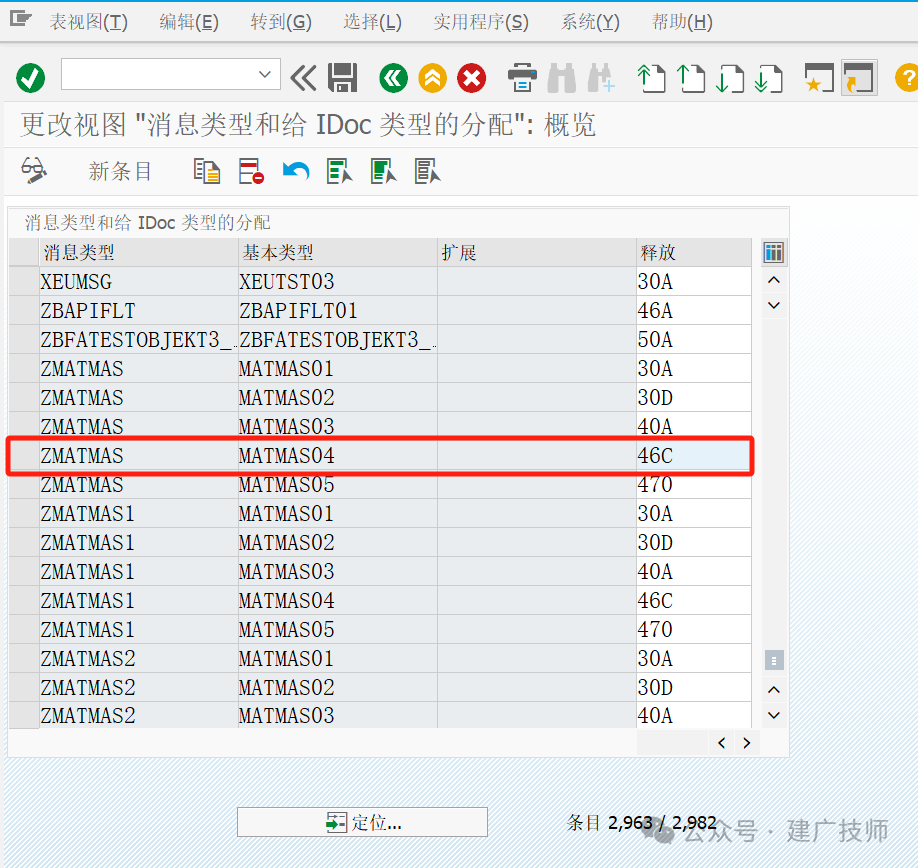Open the system menu icon at top-left
This screenshot has width=918, height=868.
point(20,20)
